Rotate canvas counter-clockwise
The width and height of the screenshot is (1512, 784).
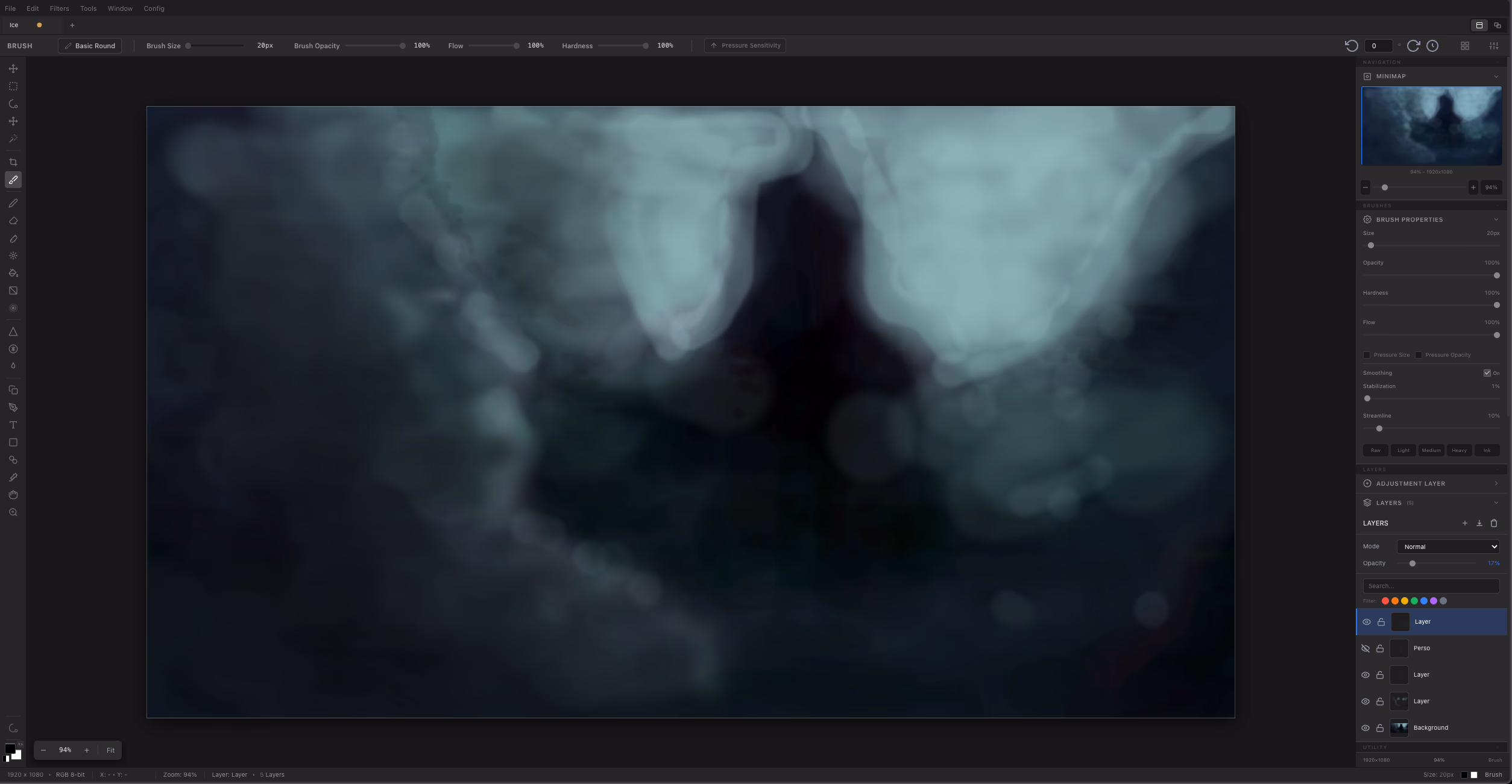tap(1351, 46)
